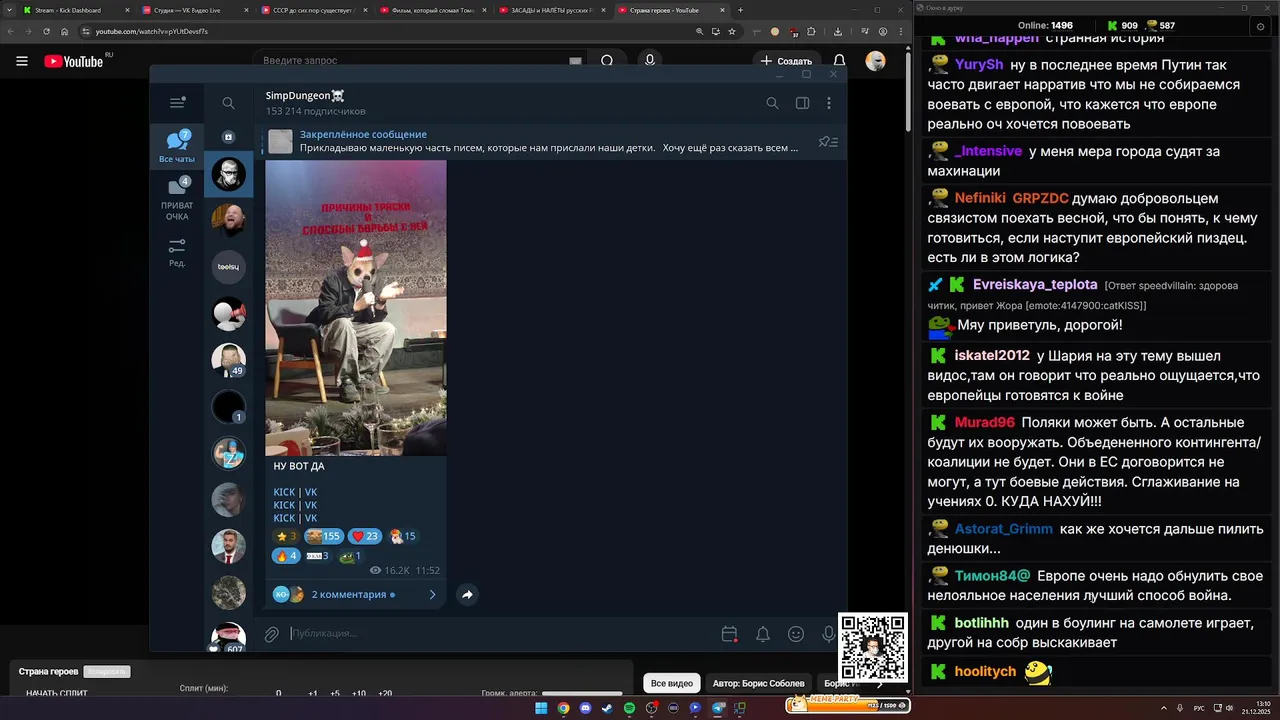Open the YouTube account avatar menu

tap(876, 61)
